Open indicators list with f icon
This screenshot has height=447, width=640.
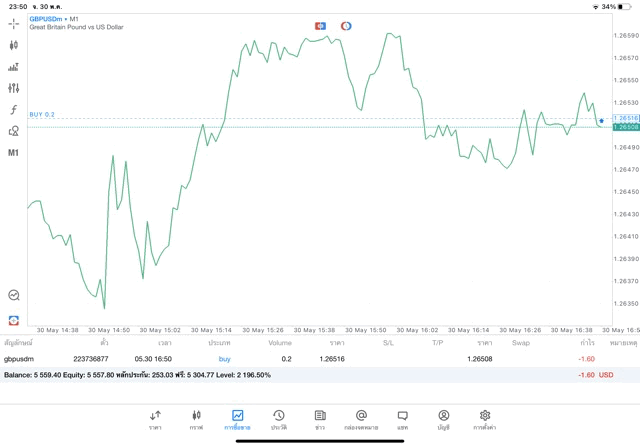pyautogui.click(x=14, y=110)
